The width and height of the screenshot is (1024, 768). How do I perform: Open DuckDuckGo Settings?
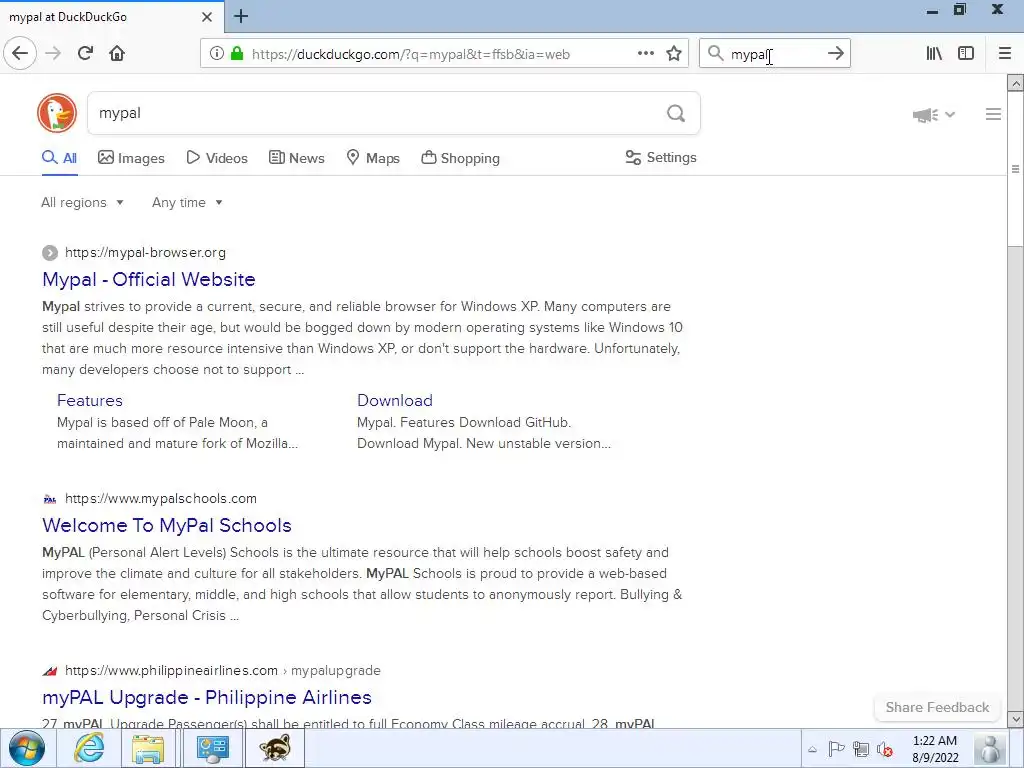[x=661, y=157]
